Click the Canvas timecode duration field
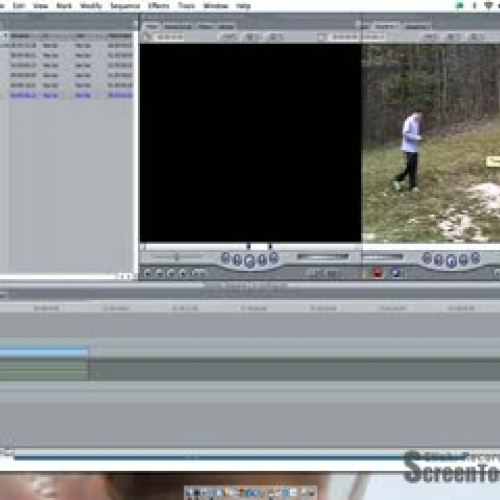 coord(374,37)
